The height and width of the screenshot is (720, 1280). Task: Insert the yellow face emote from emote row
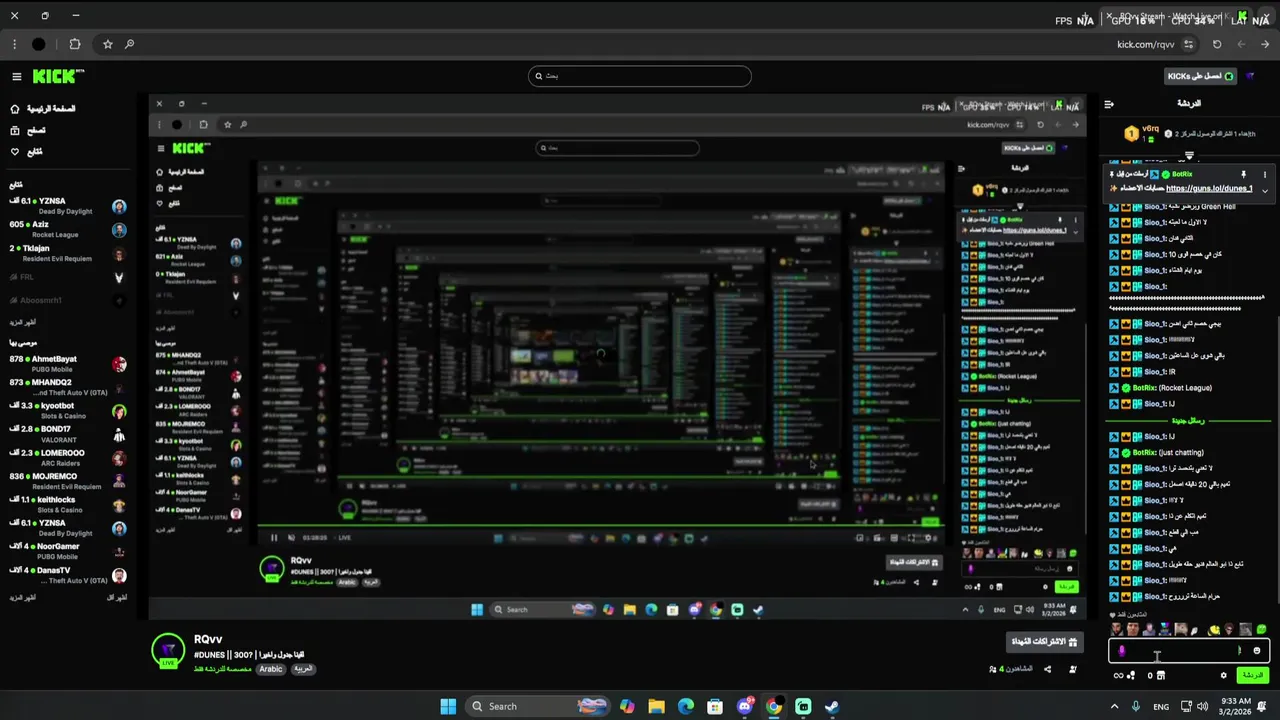pos(1214,630)
